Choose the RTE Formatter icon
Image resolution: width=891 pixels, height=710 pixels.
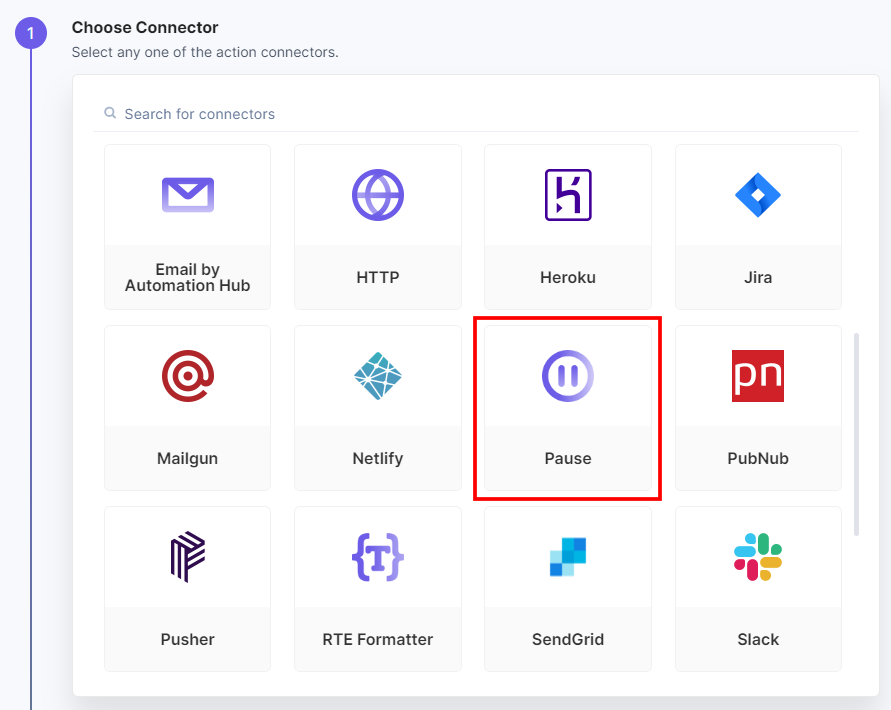coord(377,557)
